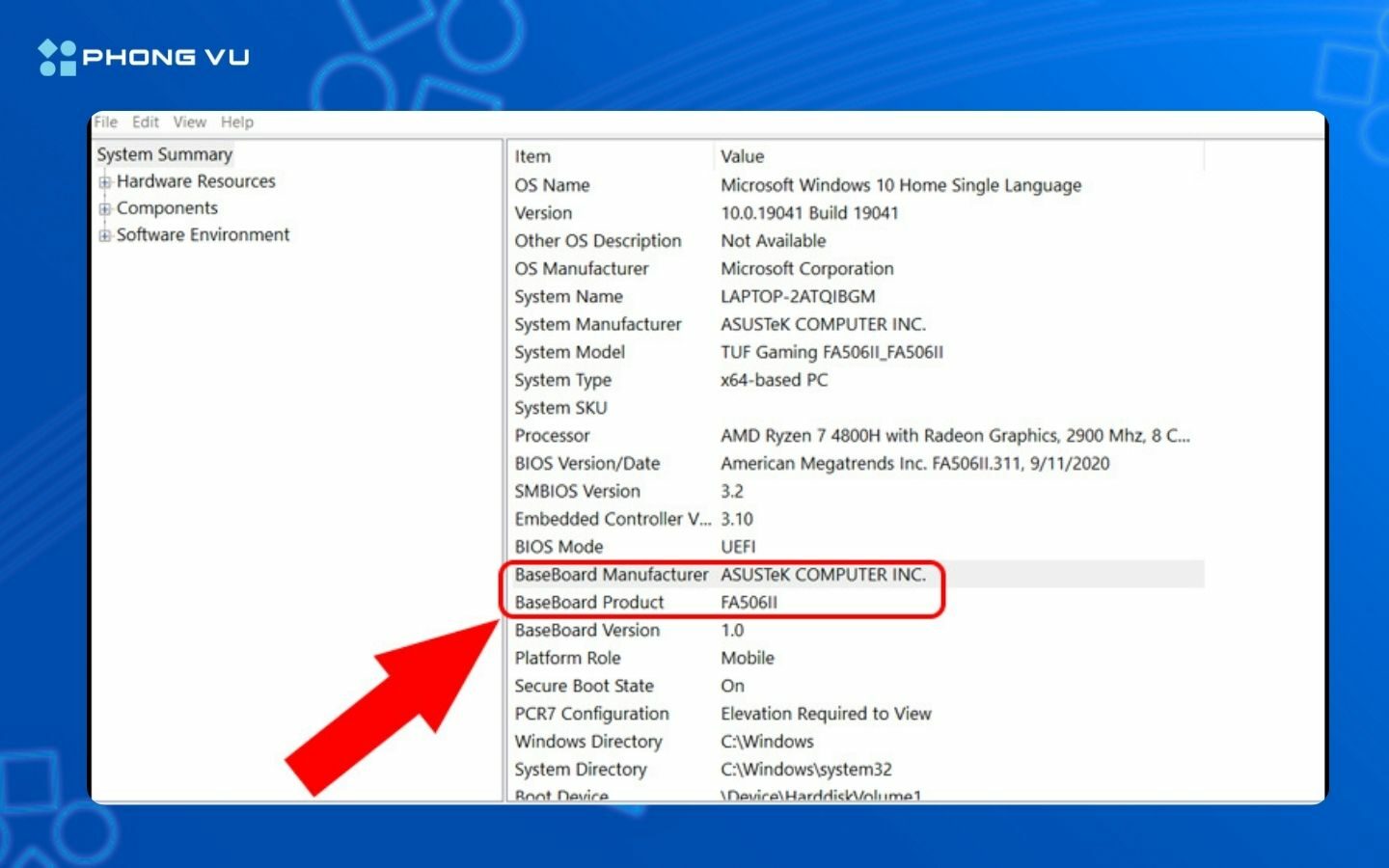Screen dimensions: 1389x868
Task: Click the 'TUF Gaming FA506II_FA506II' value
Action: tap(831, 353)
